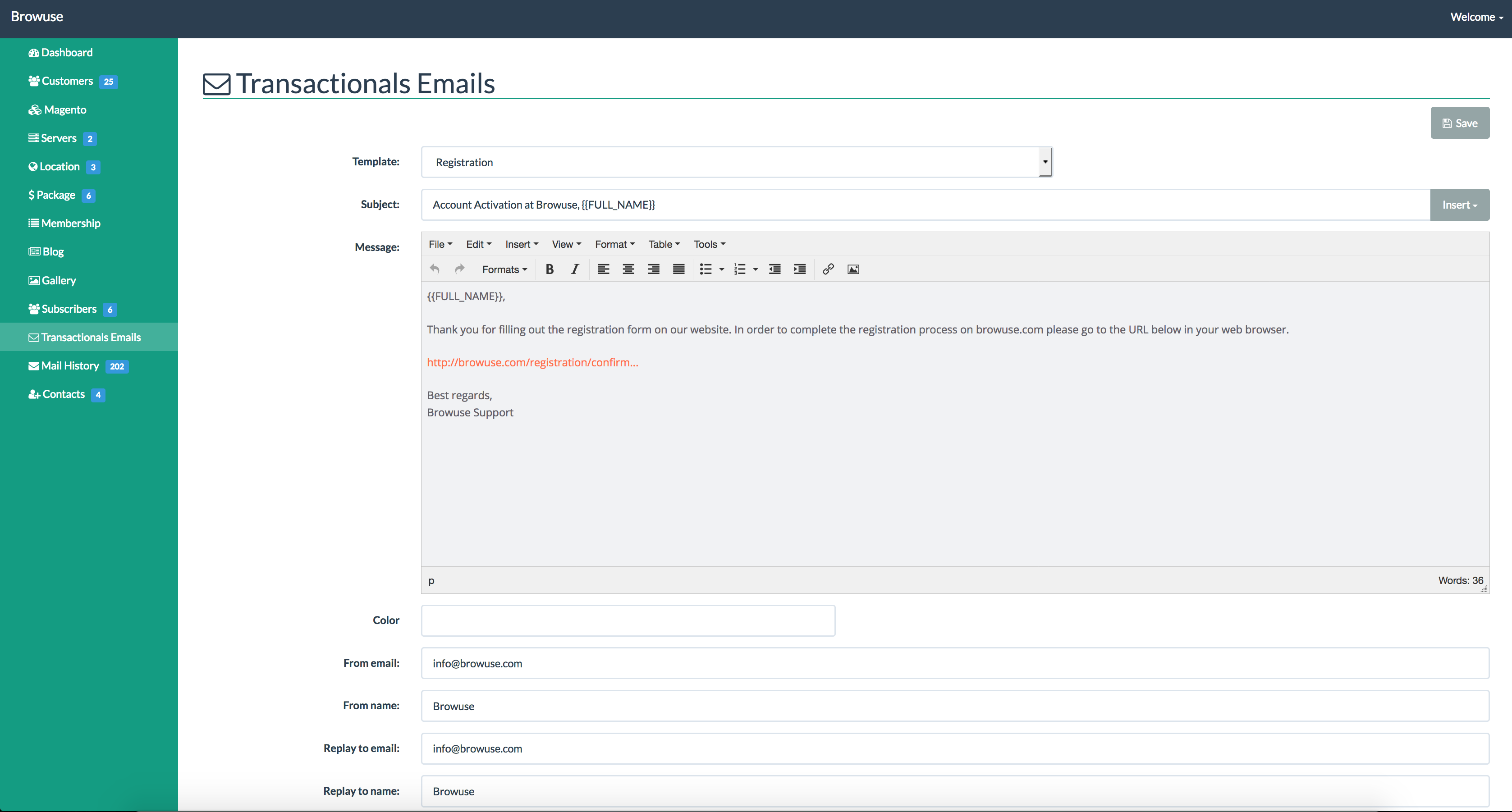This screenshot has width=1512, height=812.
Task: Click into the Subject field
Action: coord(926,205)
